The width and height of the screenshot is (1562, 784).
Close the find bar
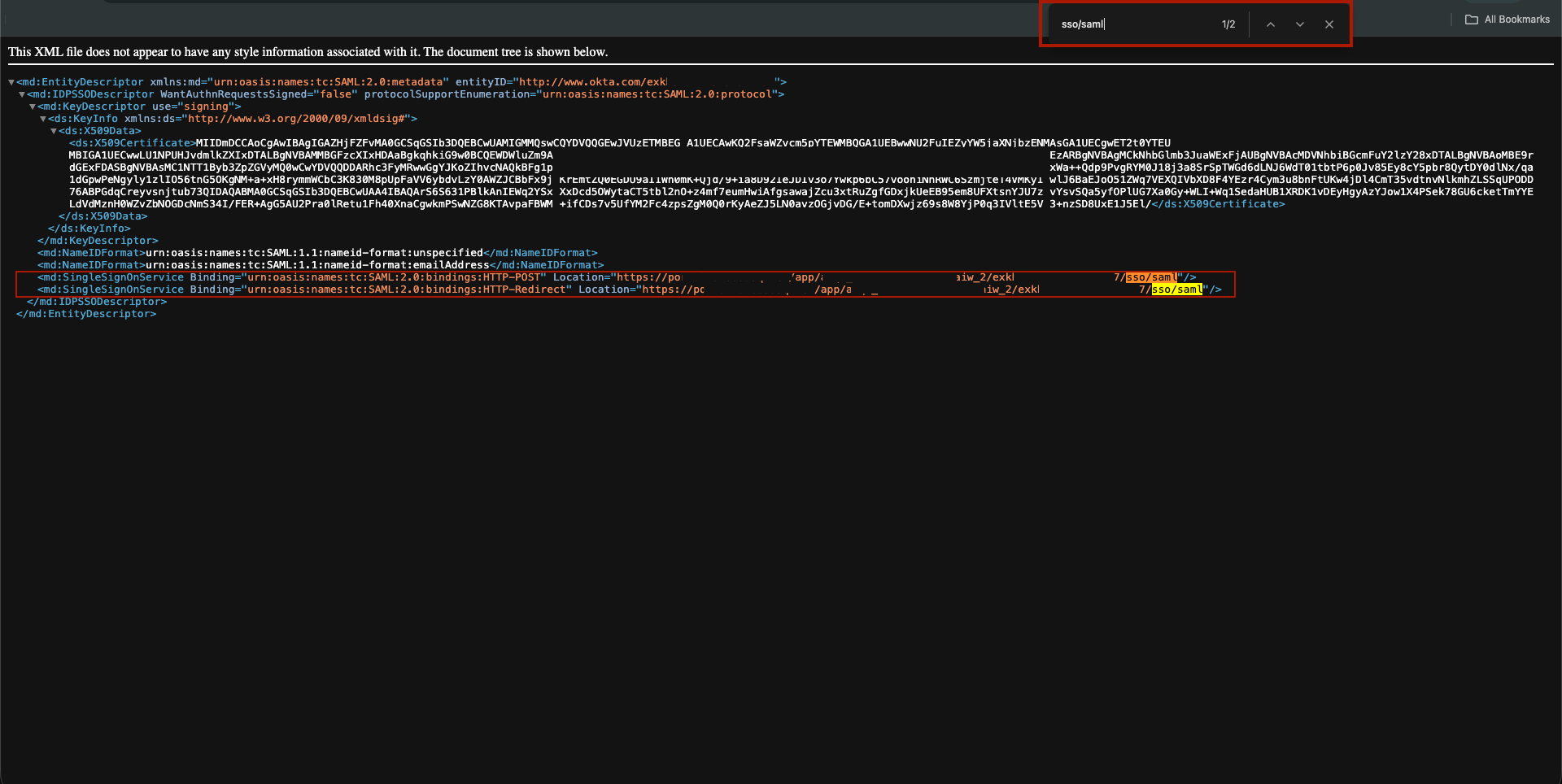[1329, 24]
